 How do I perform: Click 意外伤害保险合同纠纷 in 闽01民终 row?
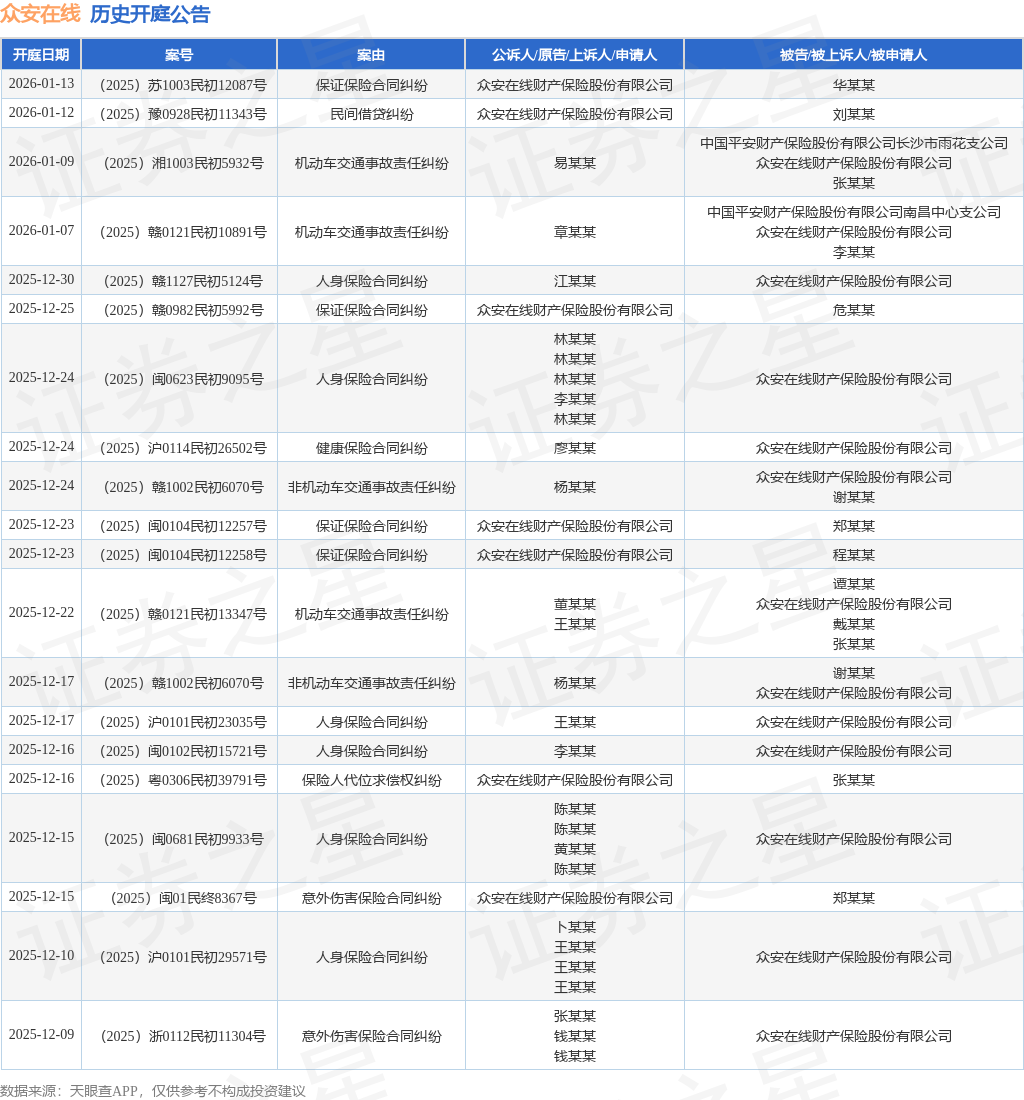(x=372, y=897)
